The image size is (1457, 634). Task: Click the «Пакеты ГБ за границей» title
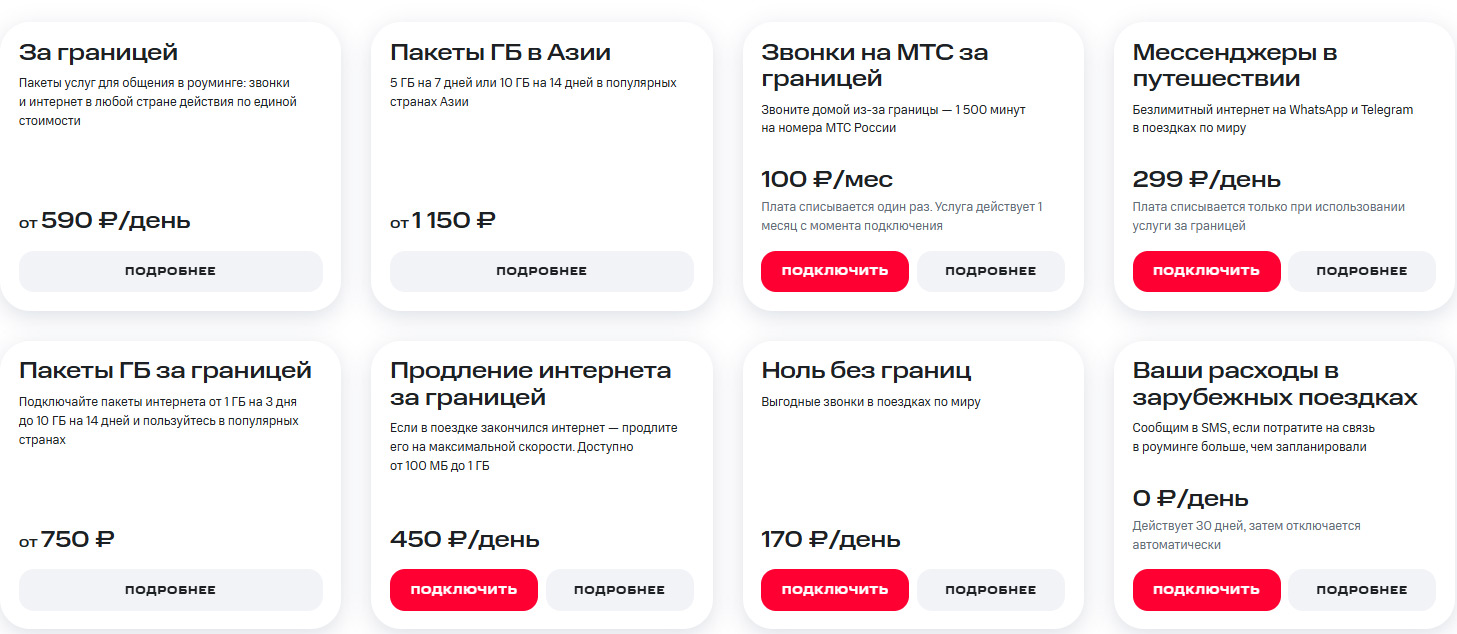click(165, 371)
